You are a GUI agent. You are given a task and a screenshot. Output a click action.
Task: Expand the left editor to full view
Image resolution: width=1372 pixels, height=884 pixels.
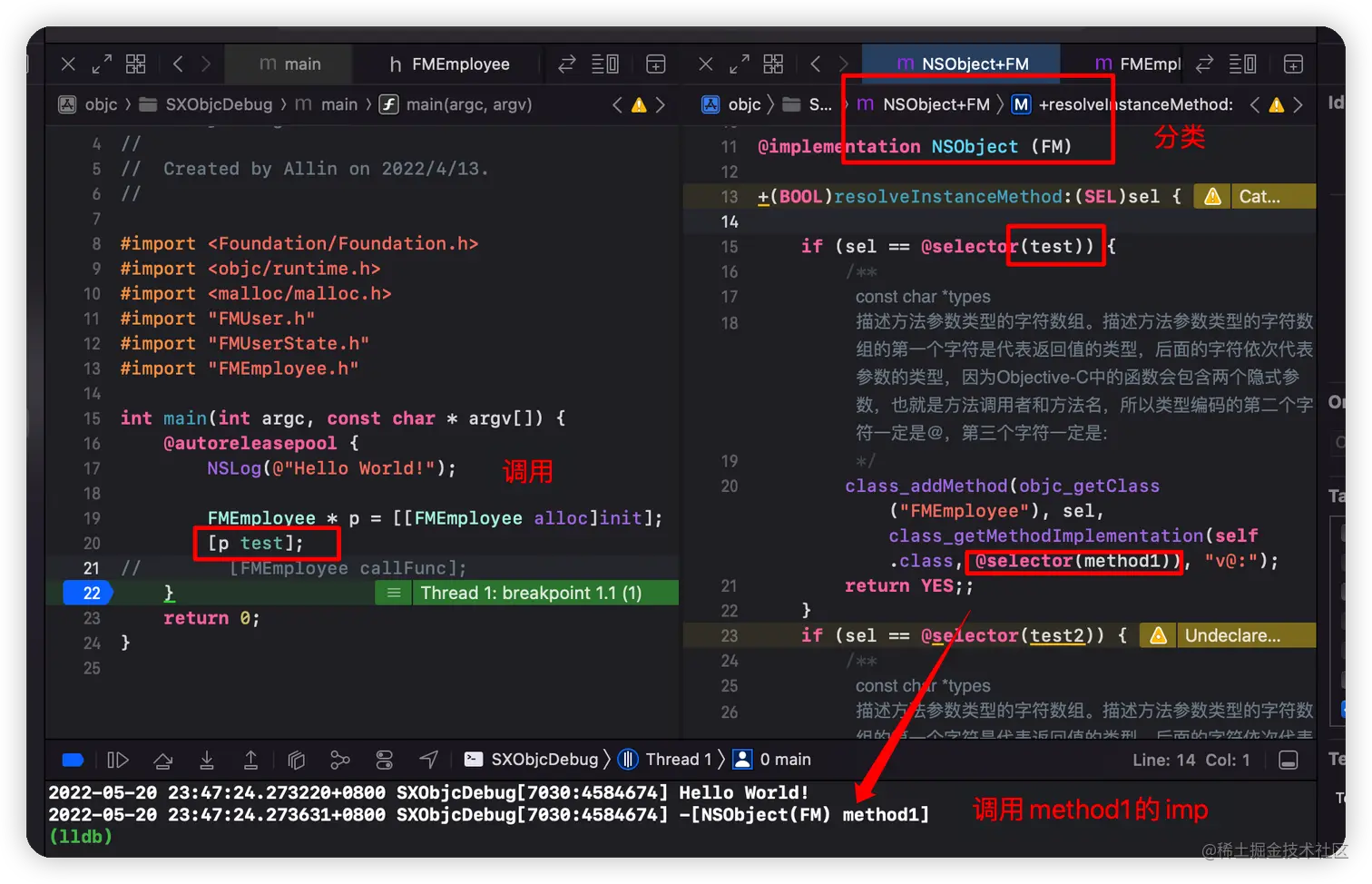[102, 64]
